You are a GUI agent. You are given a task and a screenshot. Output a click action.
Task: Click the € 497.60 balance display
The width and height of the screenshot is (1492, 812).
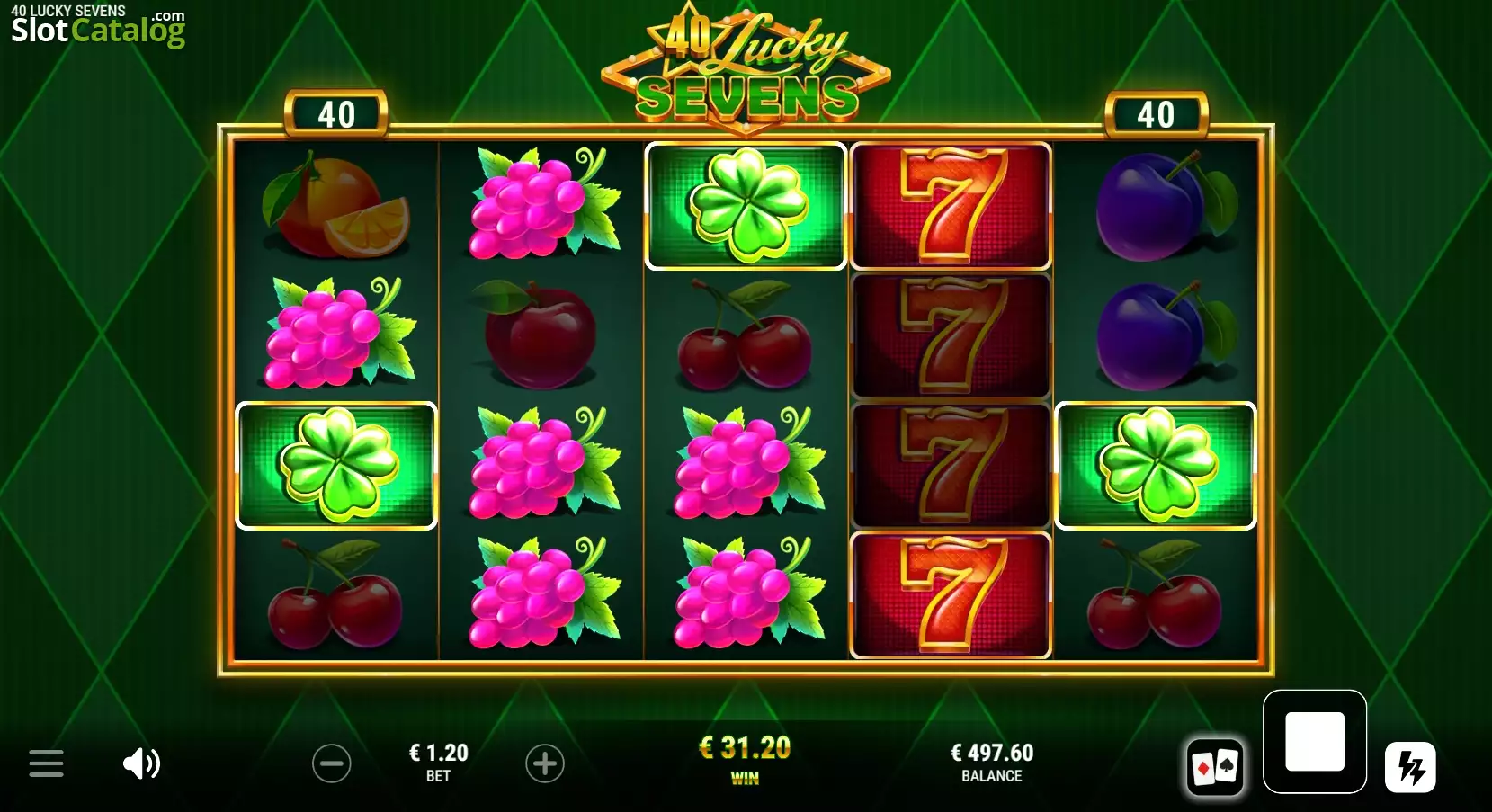[992, 753]
